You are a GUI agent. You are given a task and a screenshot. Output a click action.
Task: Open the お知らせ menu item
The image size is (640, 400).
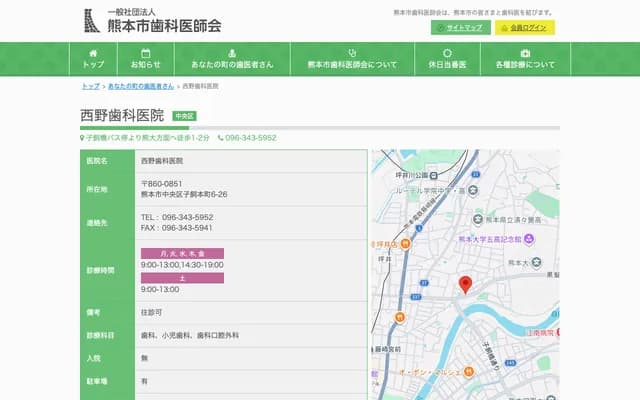pos(146,64)
